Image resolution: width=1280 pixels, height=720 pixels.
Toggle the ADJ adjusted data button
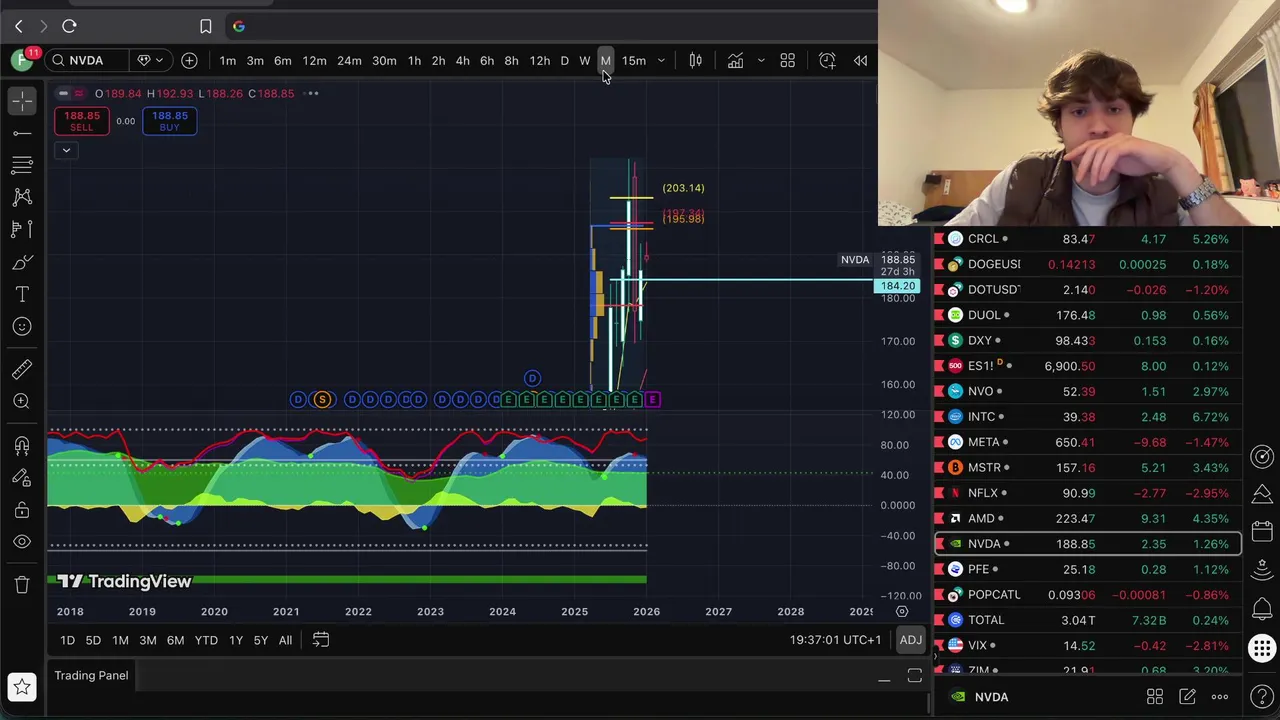click(910, 640)
